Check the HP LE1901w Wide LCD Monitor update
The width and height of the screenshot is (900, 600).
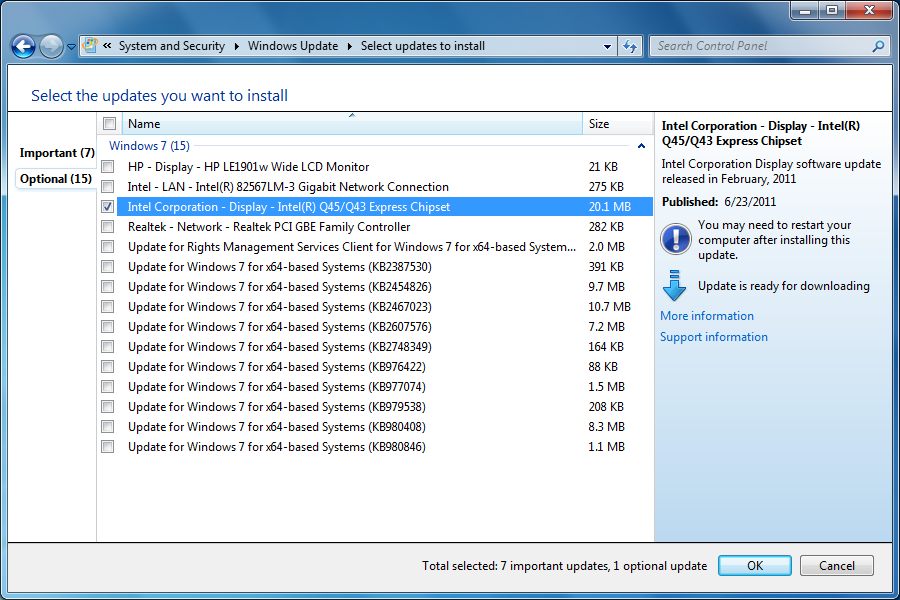click(x=107, y=167)
